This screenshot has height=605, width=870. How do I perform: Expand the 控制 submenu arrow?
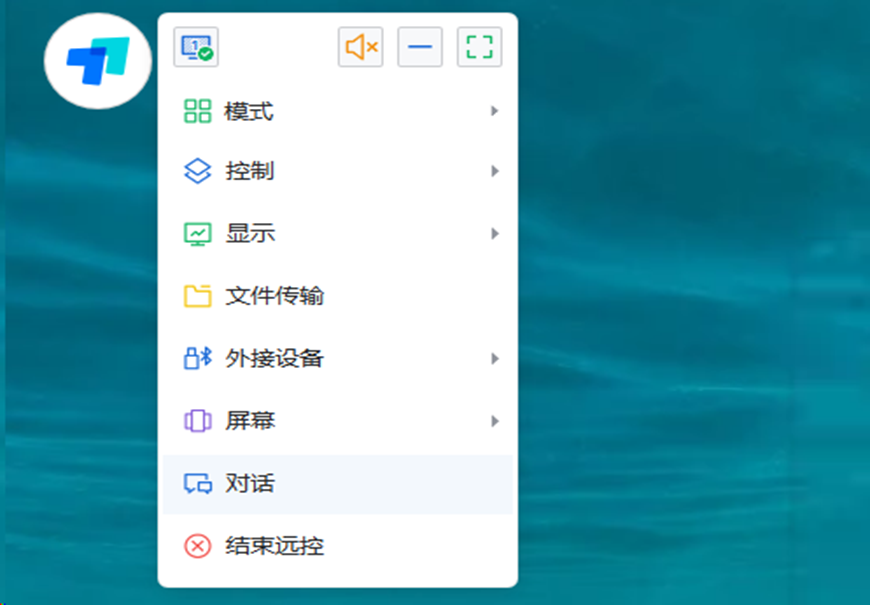coord(494,171)
